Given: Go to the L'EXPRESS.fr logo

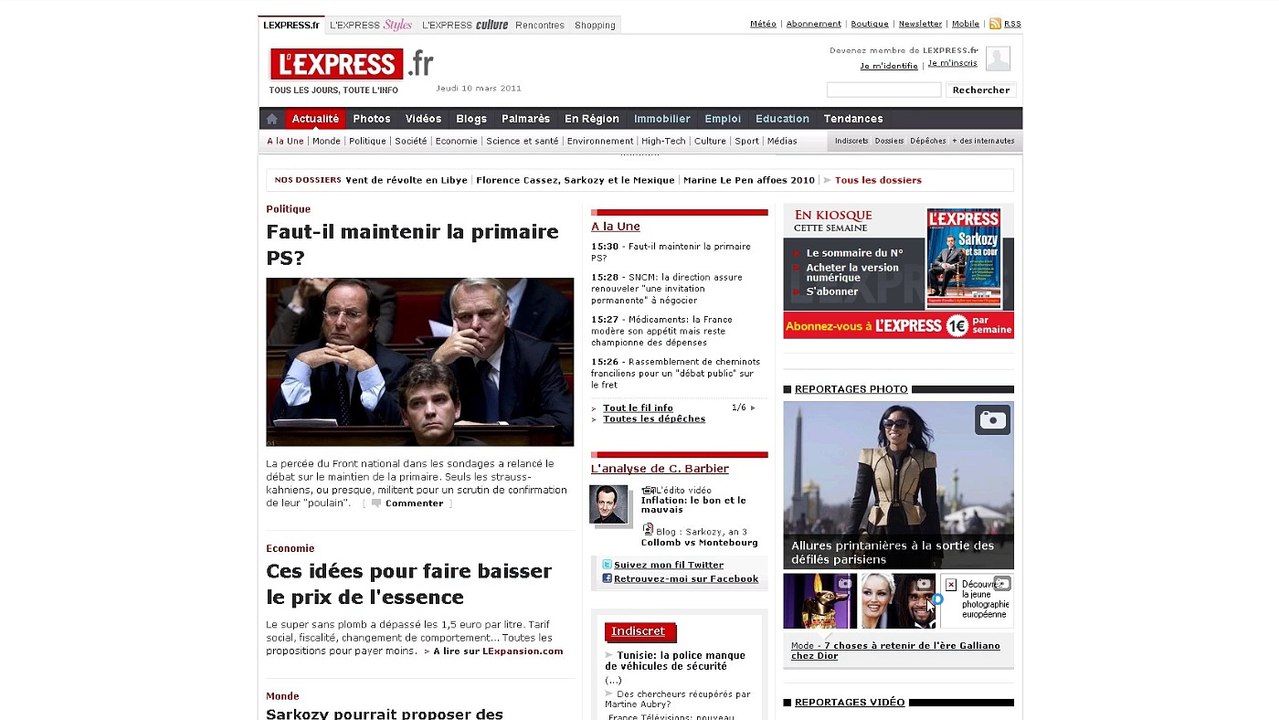Looking at the screenshot, I should point(351,64).
